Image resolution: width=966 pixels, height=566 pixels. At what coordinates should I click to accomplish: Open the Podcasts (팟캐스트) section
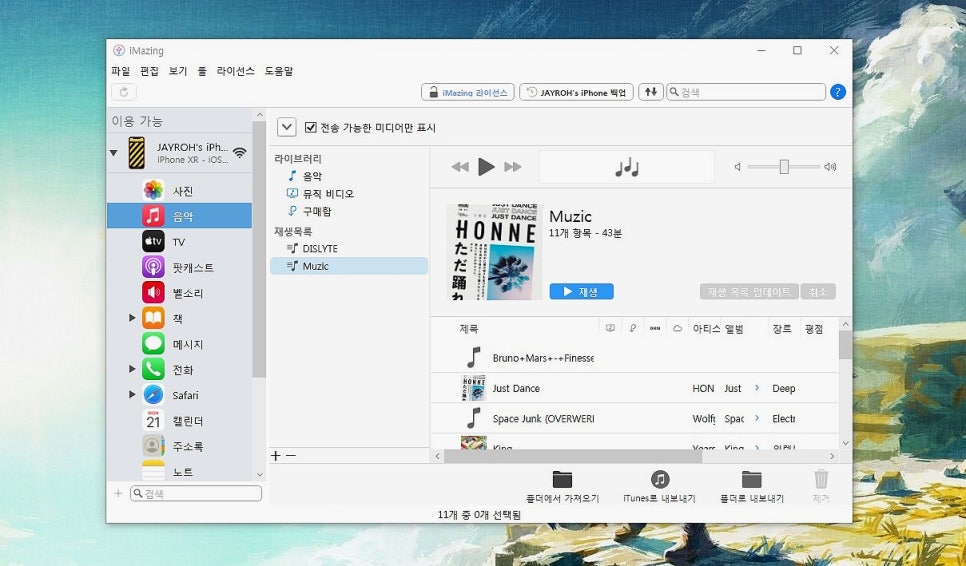click(x=179, y=267)
